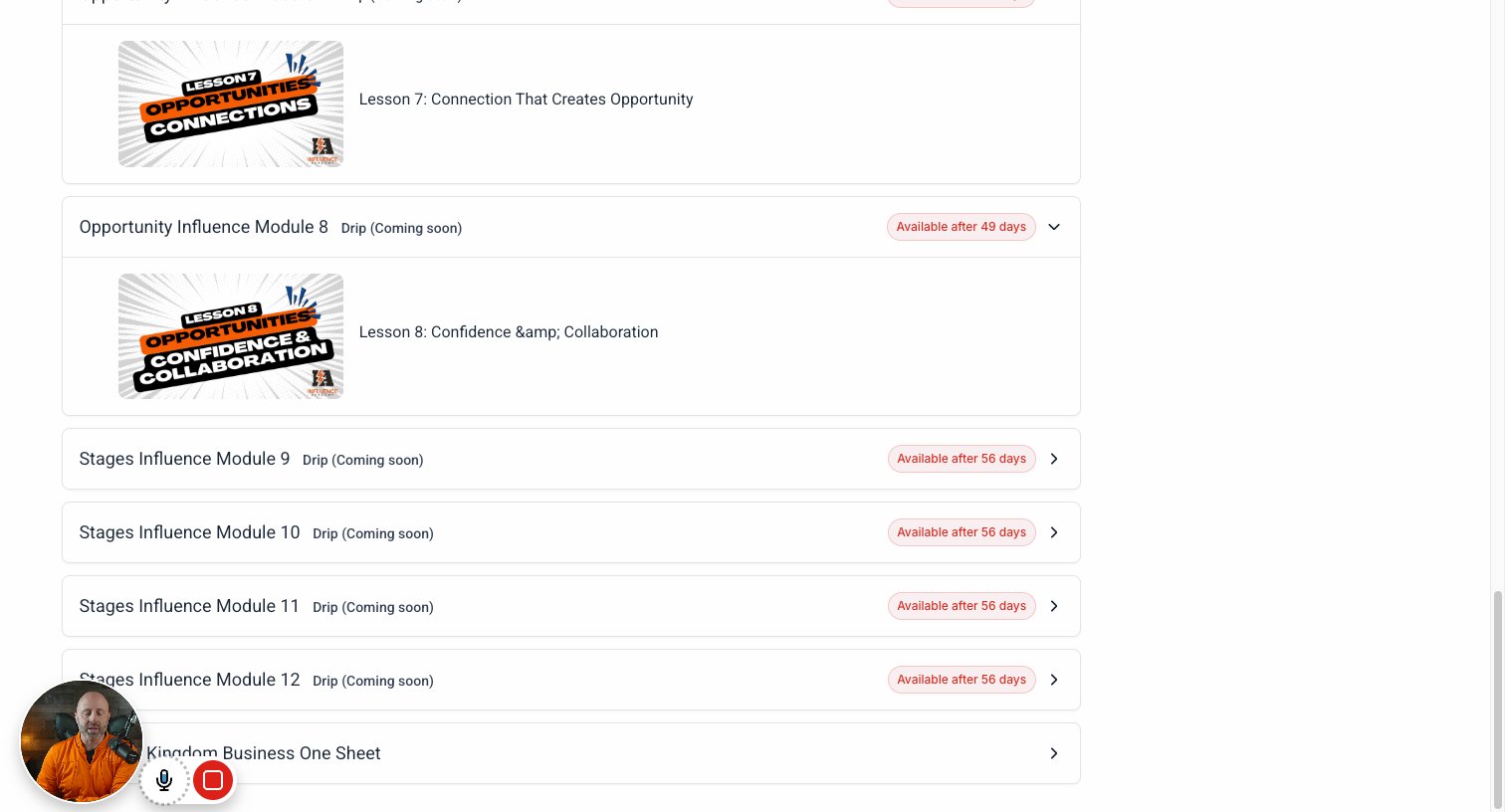Open Lesson 7 Connections thumbnail
Viewport: 1505px width, 812px height.
[x=231, y=103]
